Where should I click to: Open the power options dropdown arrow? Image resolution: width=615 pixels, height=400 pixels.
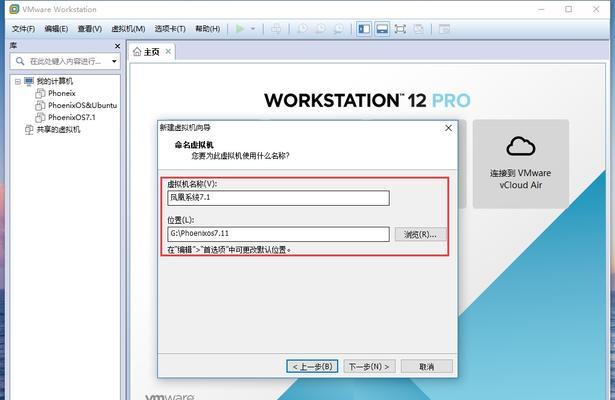(253, 29)
